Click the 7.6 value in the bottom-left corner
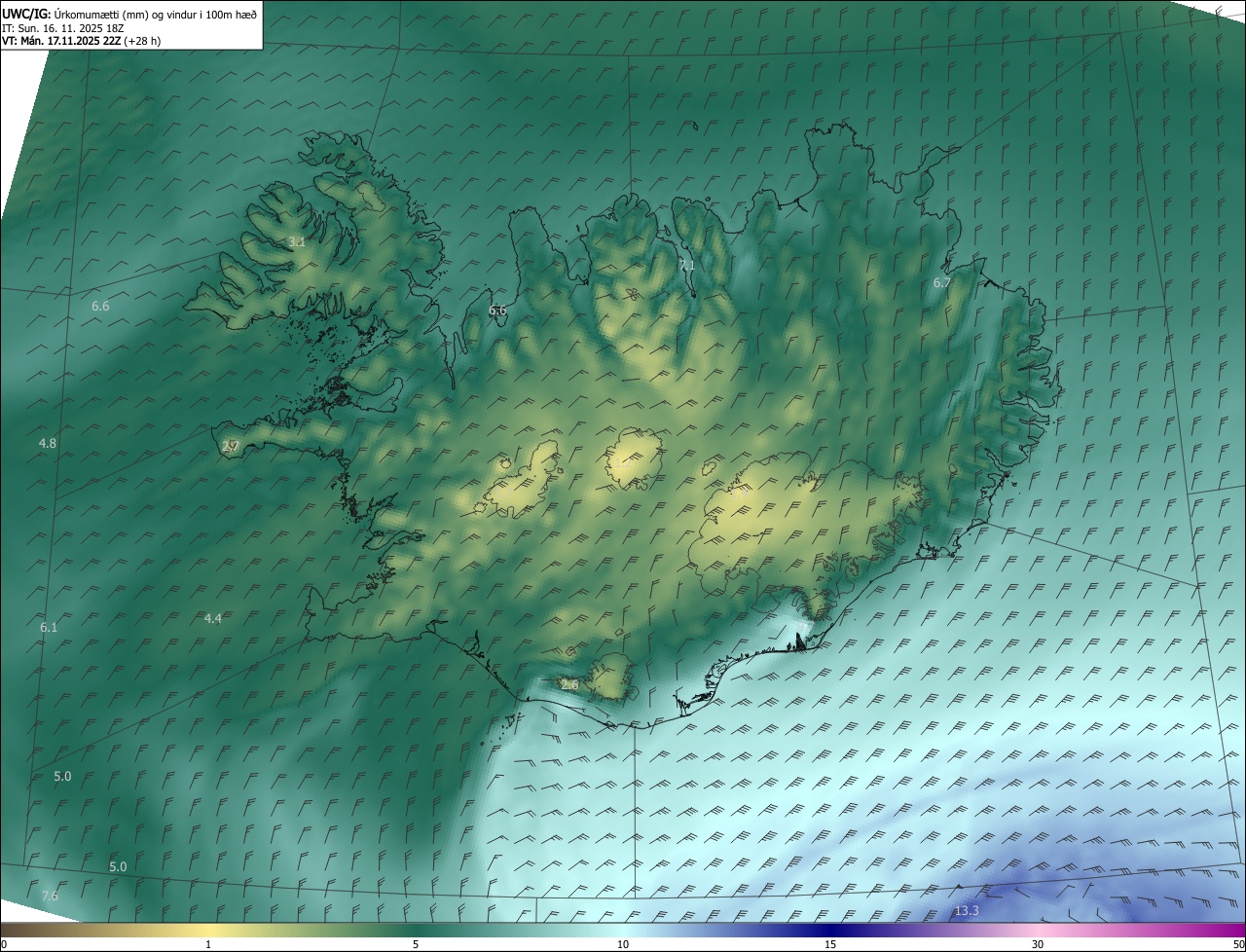 click(x=50, y=896)
